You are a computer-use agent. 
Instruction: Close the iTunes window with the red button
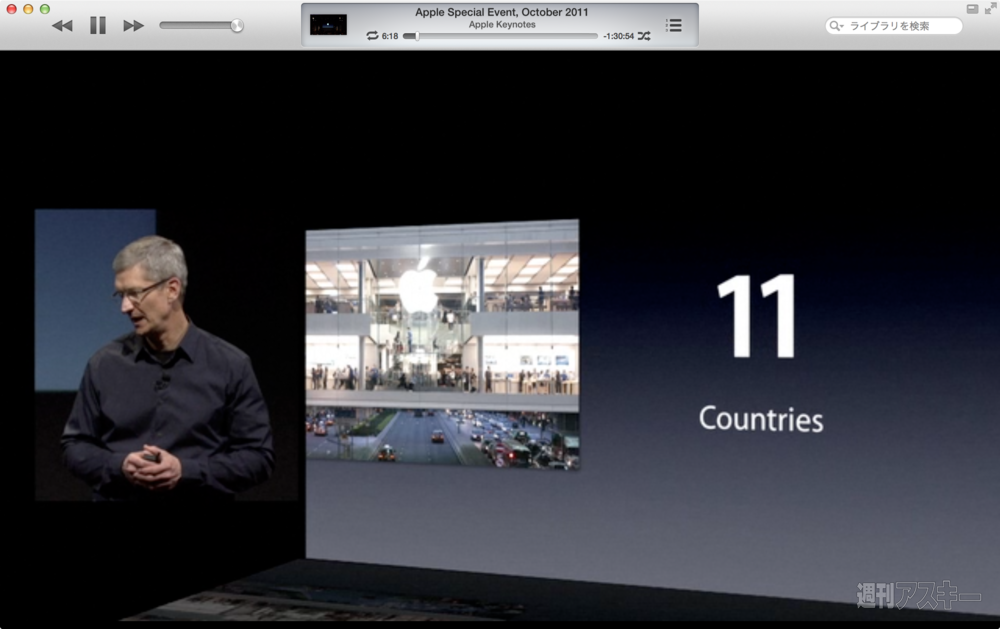pyautogui.click(x=11, y=9)
